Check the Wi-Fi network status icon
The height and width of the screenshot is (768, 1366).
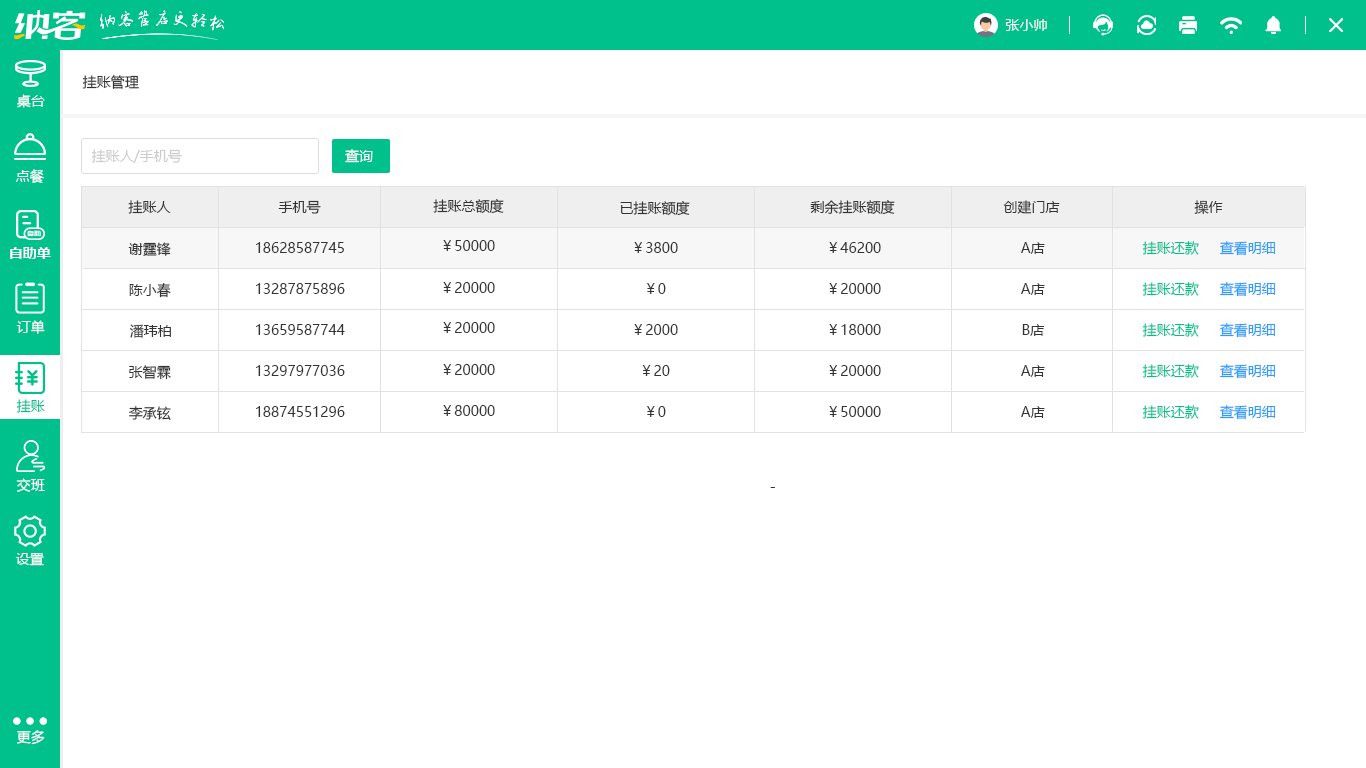pyautogui.click(x=1231, y=25)
